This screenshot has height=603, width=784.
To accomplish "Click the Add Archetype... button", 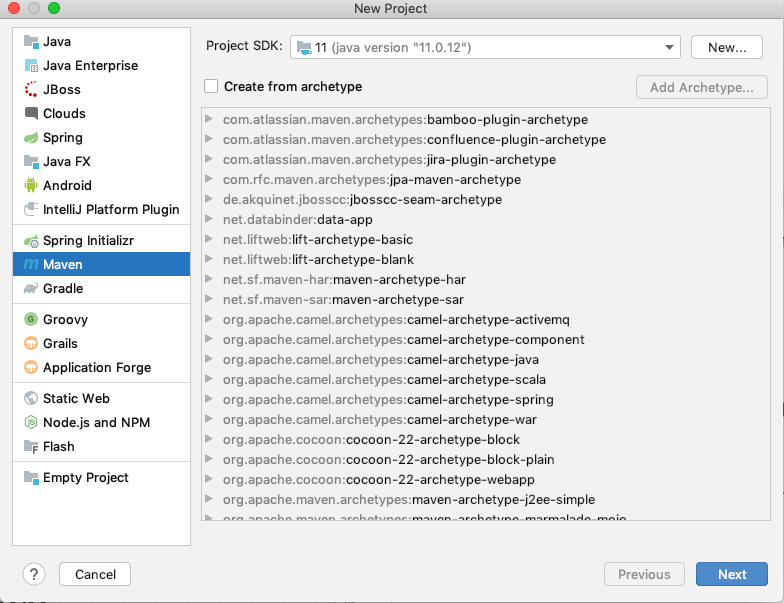I will pyautogui.click(x=702, y=88).
